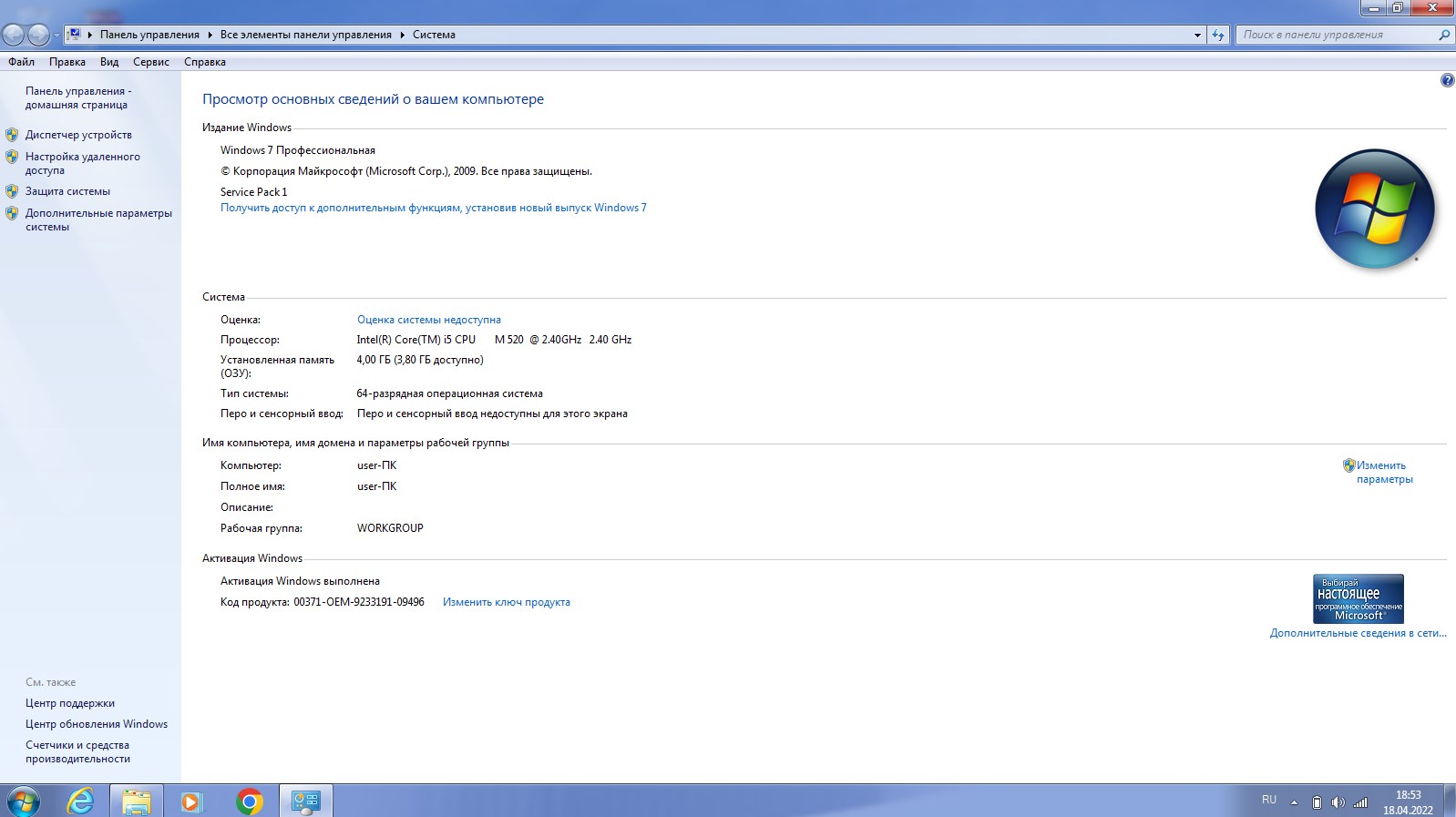Open recent pages dropdown next to navigation arrows
The image size is (1456, 817).
[56, 36]
